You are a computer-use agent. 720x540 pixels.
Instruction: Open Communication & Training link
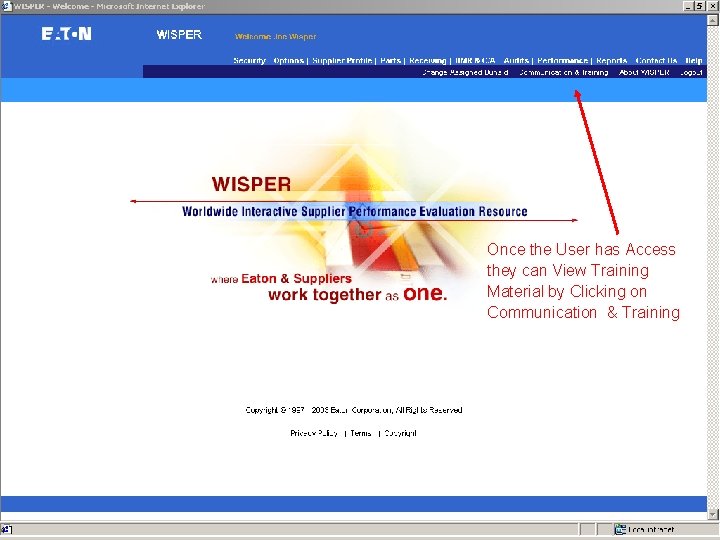tap(564, 73)
